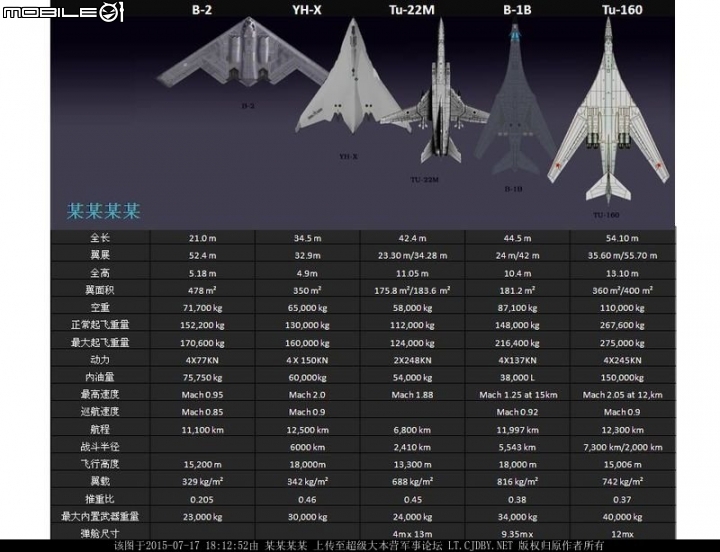This screenshot has width=720, height=552.
Task: Click the 6,800 km range cell
Action: click(412, 430)
